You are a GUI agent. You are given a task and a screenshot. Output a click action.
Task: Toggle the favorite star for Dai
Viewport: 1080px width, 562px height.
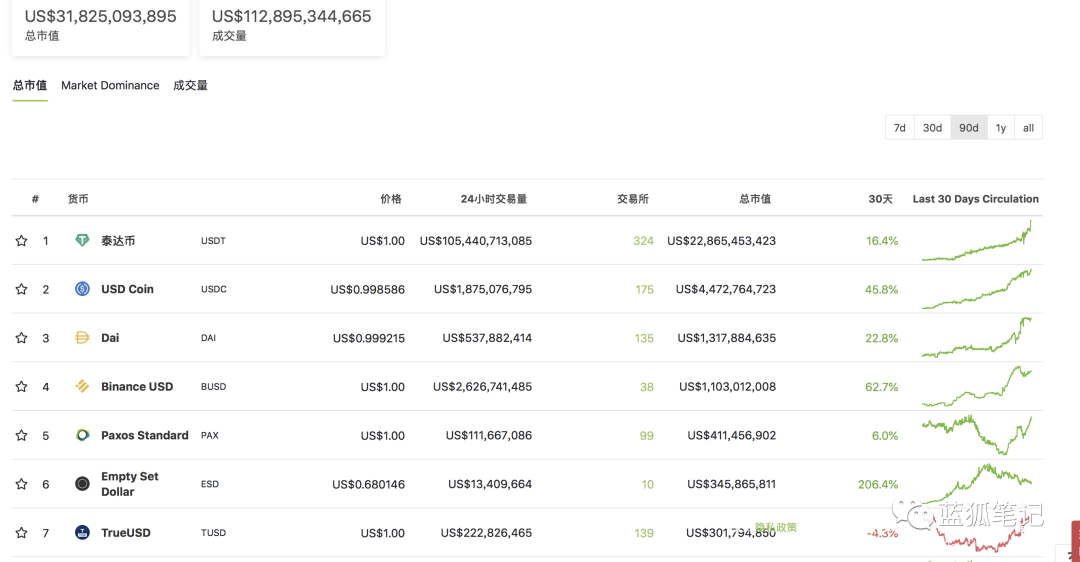point(21,337)
